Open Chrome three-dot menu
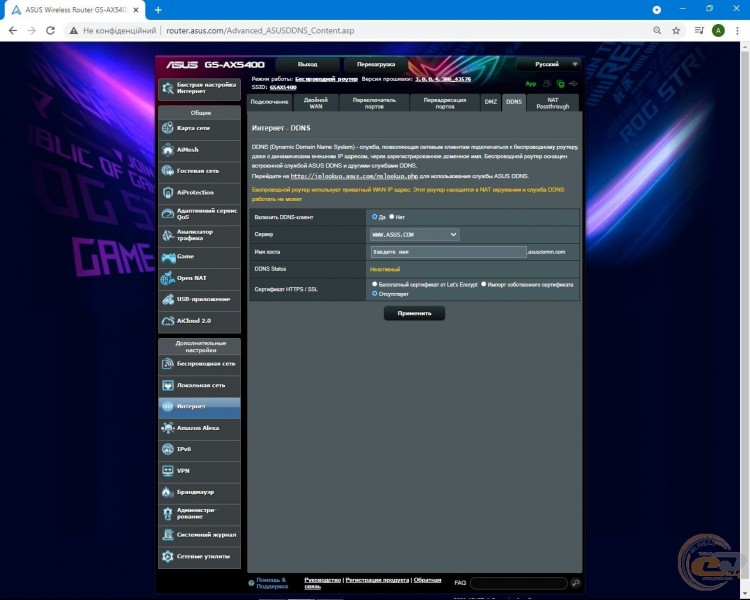 (x=737, y=31)
